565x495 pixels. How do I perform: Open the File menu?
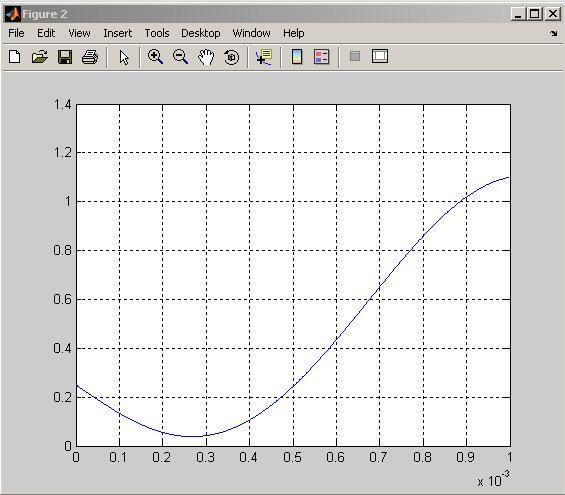[x=16, y=33]
